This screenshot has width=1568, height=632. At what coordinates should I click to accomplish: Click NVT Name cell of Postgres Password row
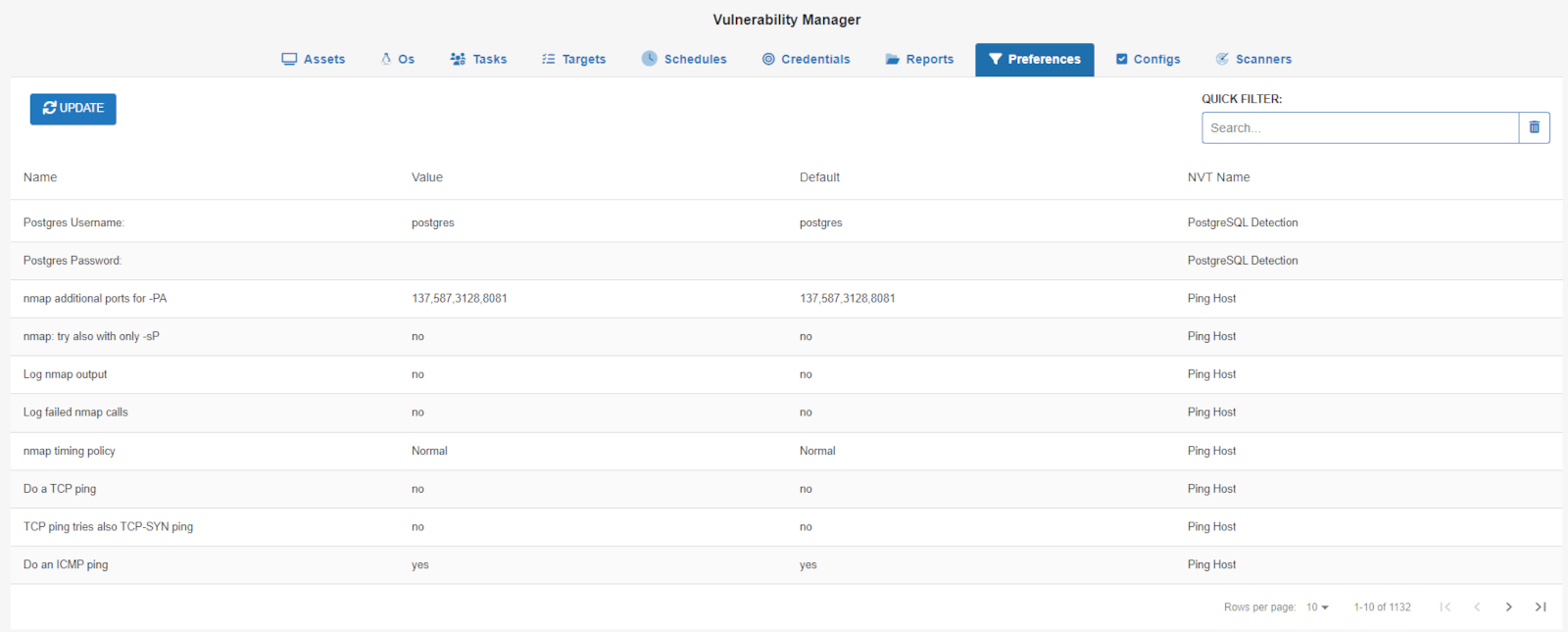click(1243, 261)
